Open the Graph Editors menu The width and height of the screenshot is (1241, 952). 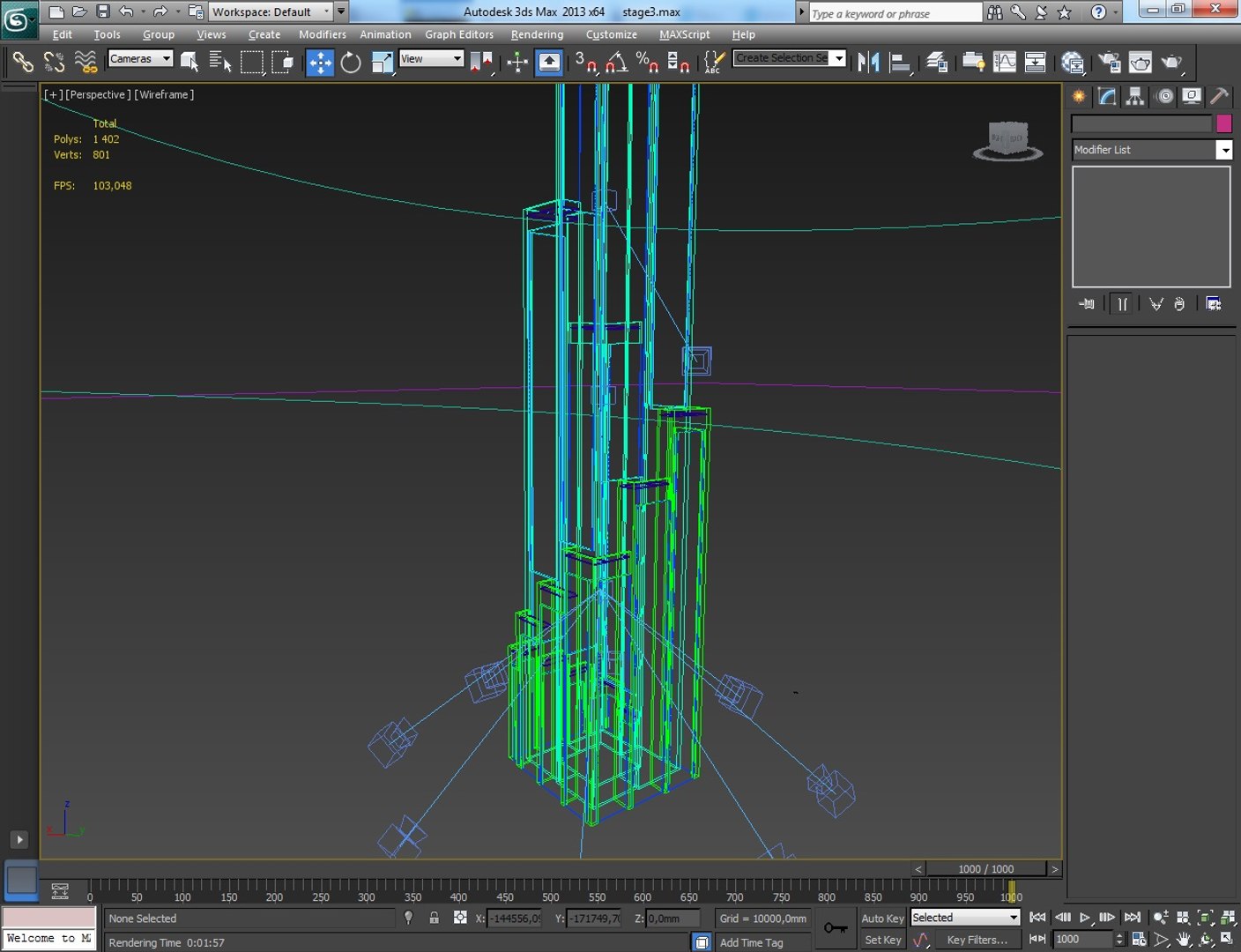point(458,34)
